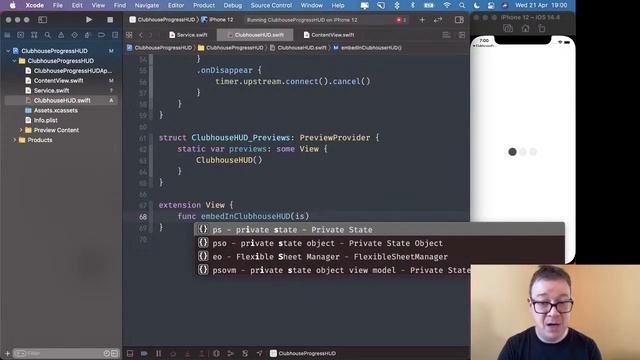The image size is (640, 360).
Task: Add a new file with bottom plus
Action: coord(7,353)
